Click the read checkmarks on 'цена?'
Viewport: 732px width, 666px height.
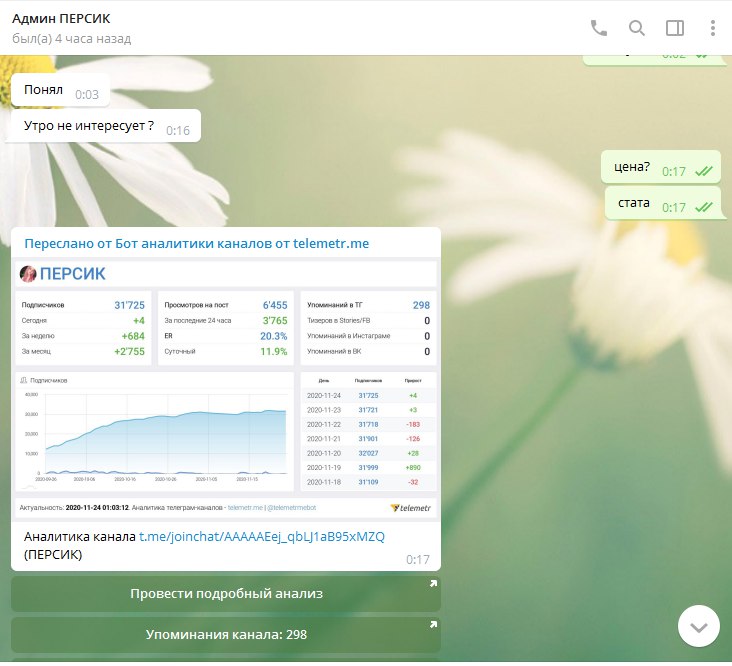pyautogui.click(x=704, y=172)
